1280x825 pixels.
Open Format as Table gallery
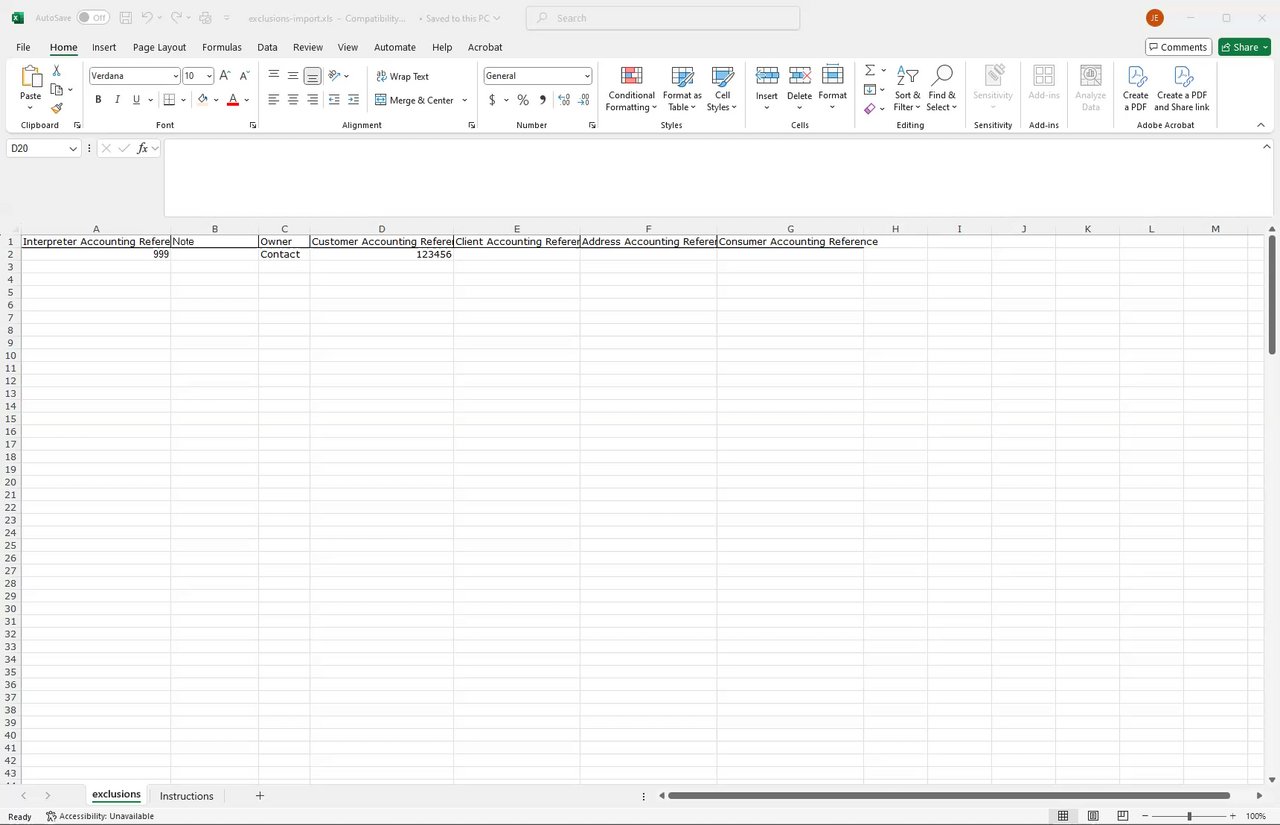pos(682,90)
